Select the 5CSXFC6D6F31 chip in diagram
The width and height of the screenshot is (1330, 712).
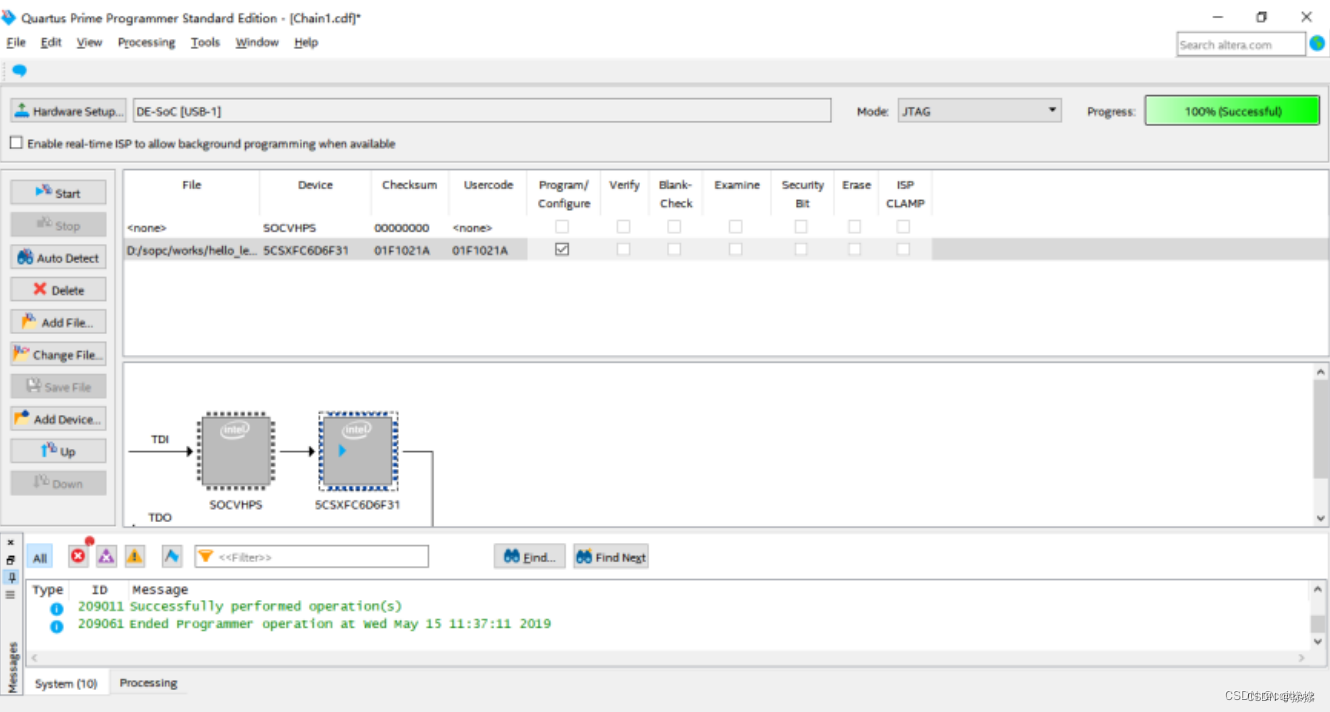click(358, 451)
